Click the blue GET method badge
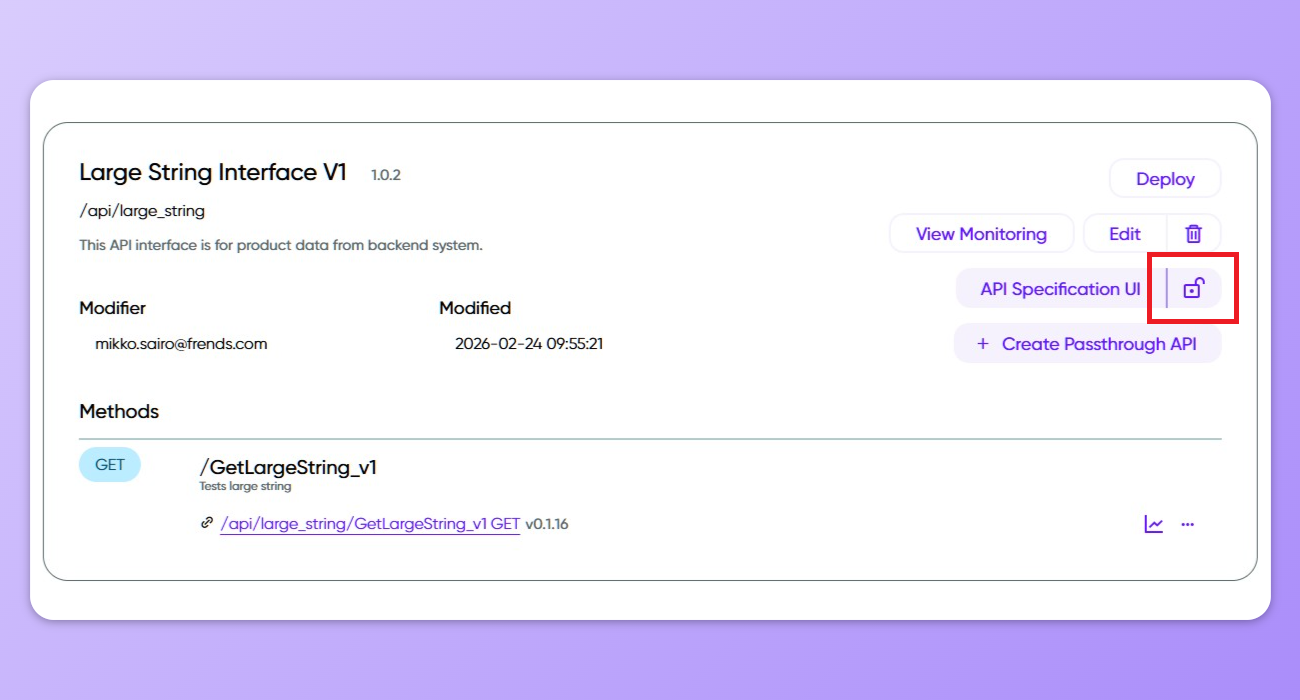 click(x=110, y=465)
